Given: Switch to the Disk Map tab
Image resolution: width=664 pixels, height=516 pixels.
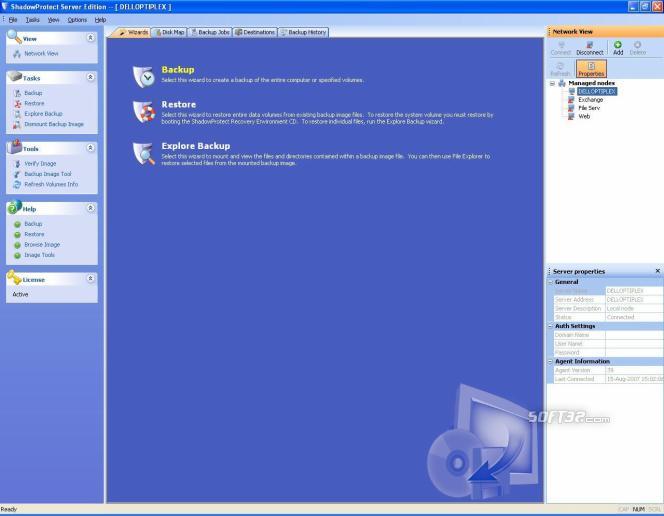Looking at the screenshot, I should [169, 32].
